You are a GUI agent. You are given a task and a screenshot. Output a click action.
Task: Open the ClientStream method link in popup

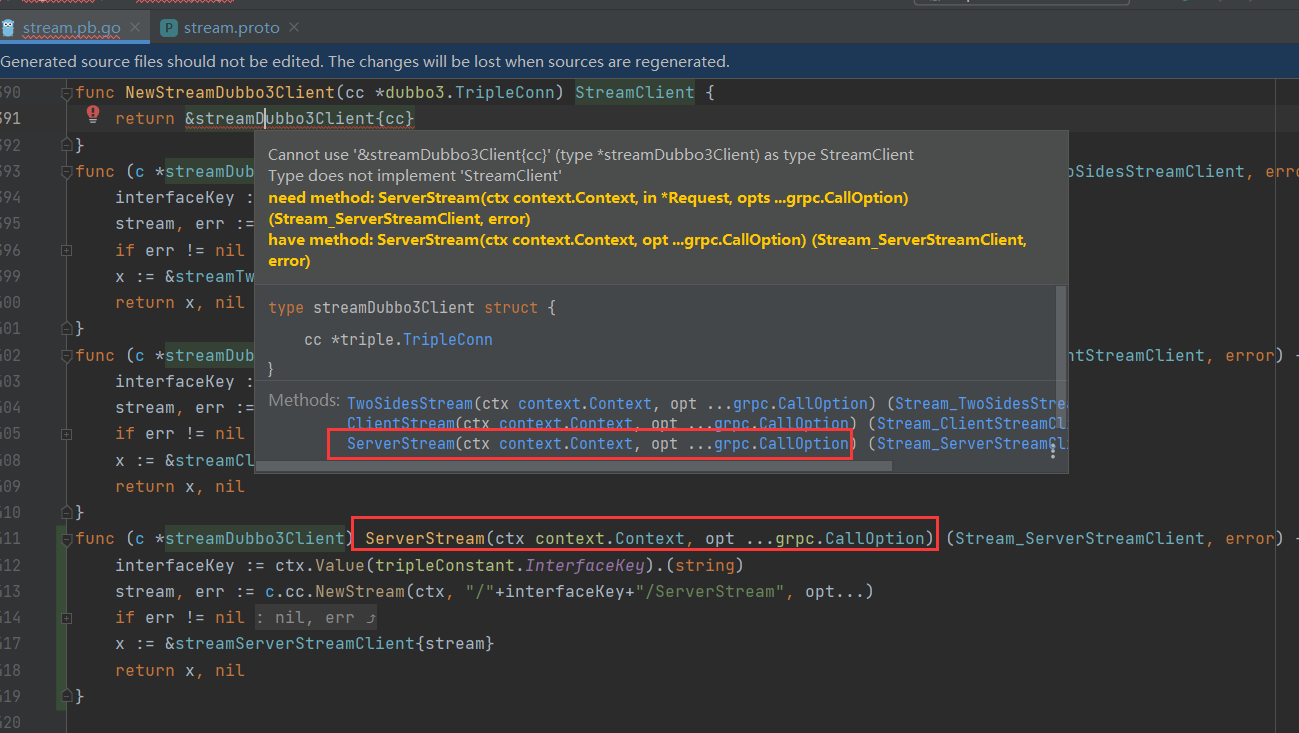click(400, 424)
